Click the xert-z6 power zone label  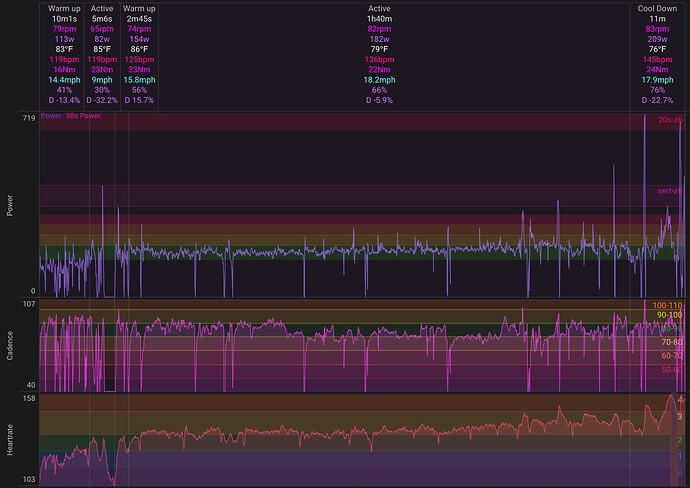(669, 191)
